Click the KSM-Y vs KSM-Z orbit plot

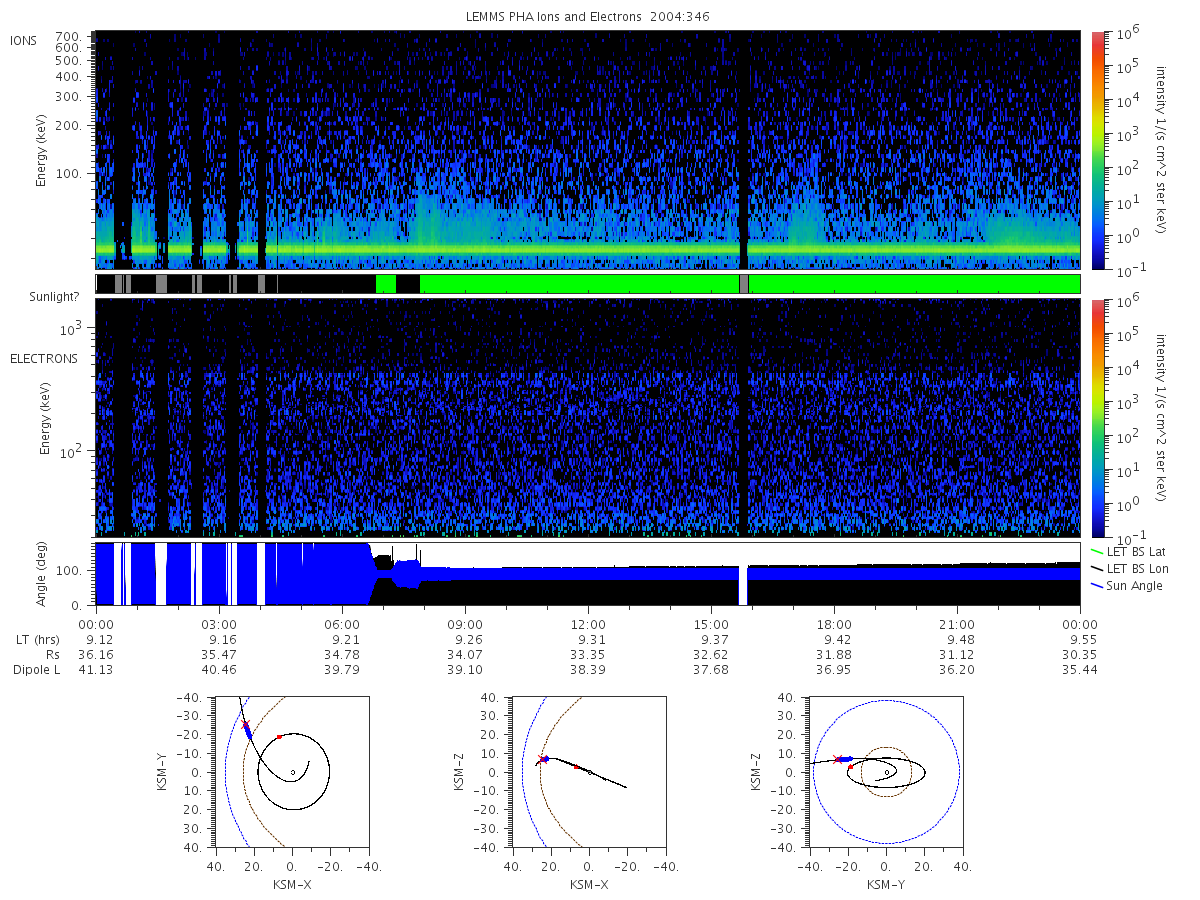point(886,772)
